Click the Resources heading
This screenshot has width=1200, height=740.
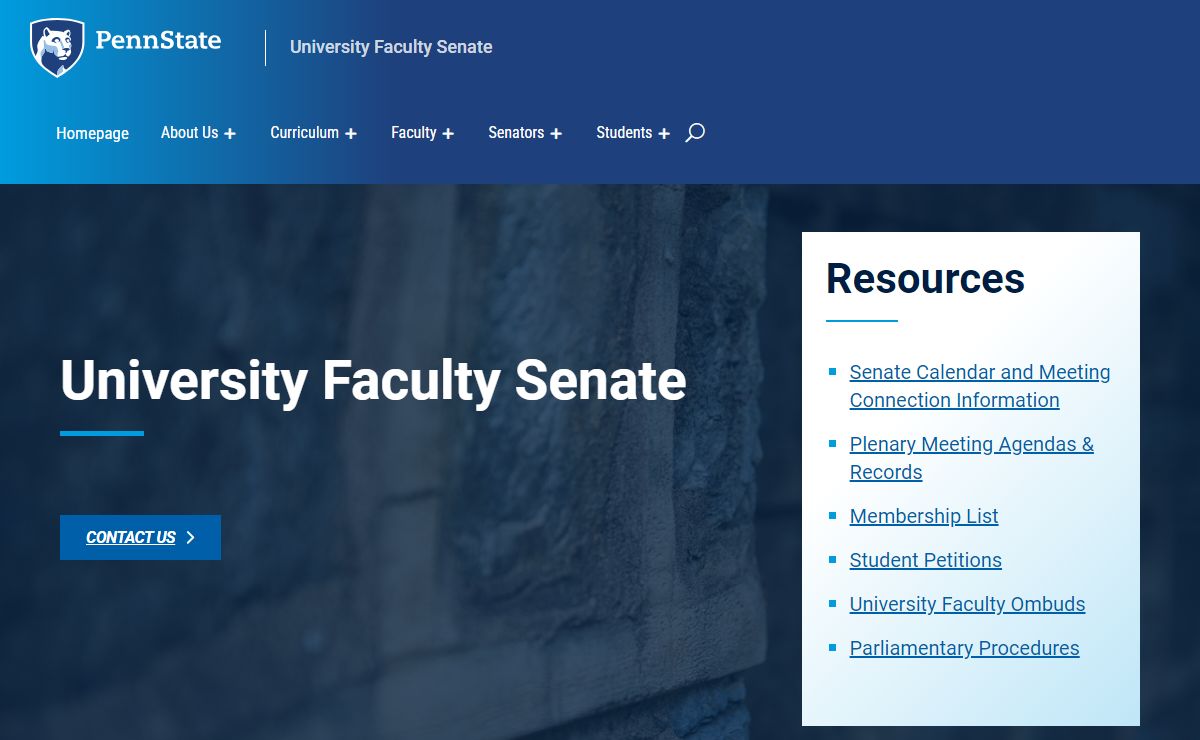(x=925, y=278)
